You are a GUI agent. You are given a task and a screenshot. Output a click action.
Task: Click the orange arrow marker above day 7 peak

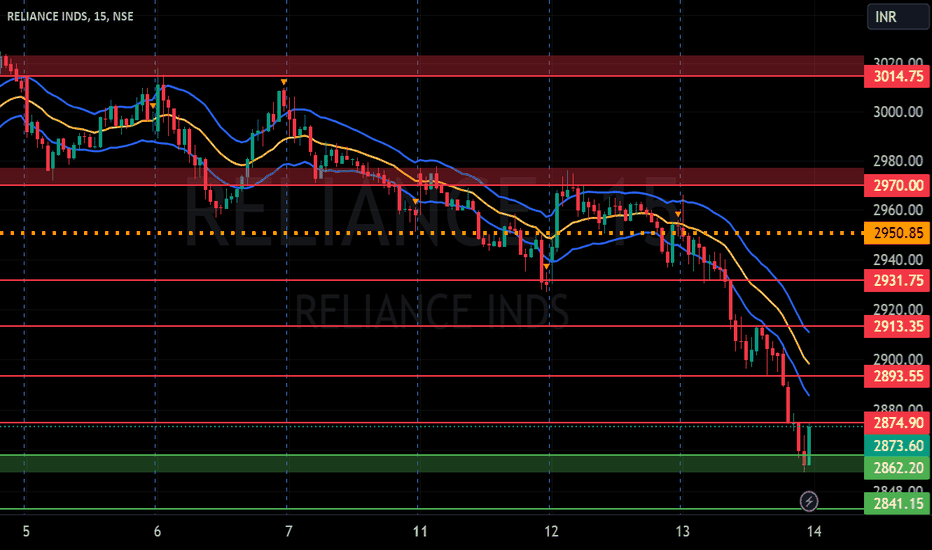point(284,82)
